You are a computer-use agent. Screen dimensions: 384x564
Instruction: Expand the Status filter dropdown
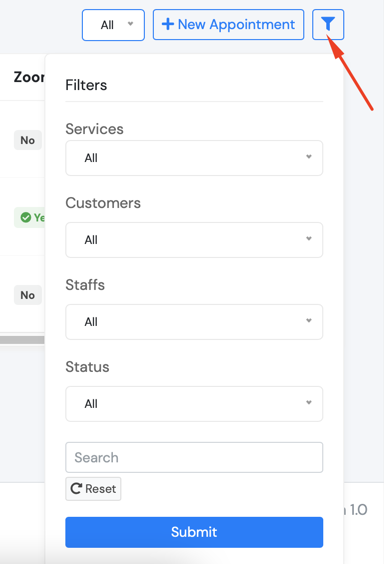point(194,404)
